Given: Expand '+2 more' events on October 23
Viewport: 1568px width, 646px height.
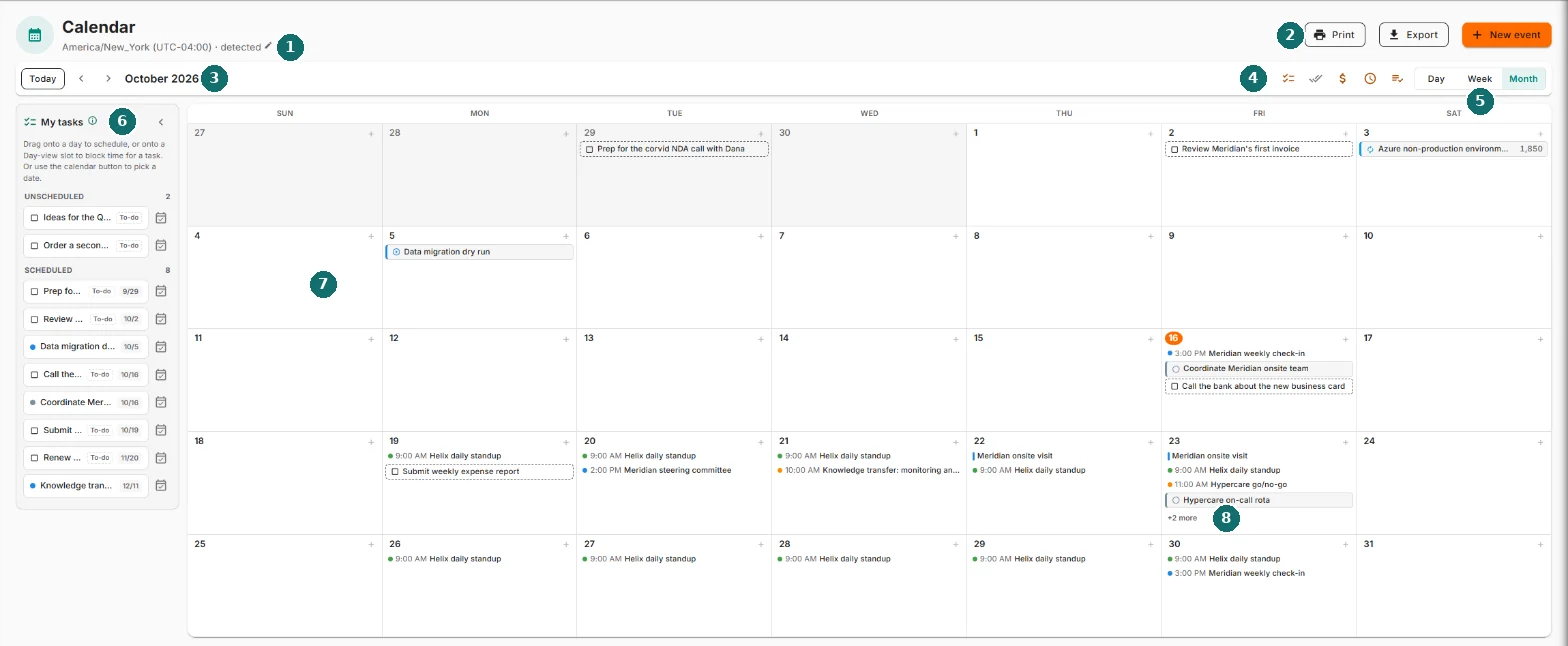Looking at the screenshot, I should pos(1182,518).
